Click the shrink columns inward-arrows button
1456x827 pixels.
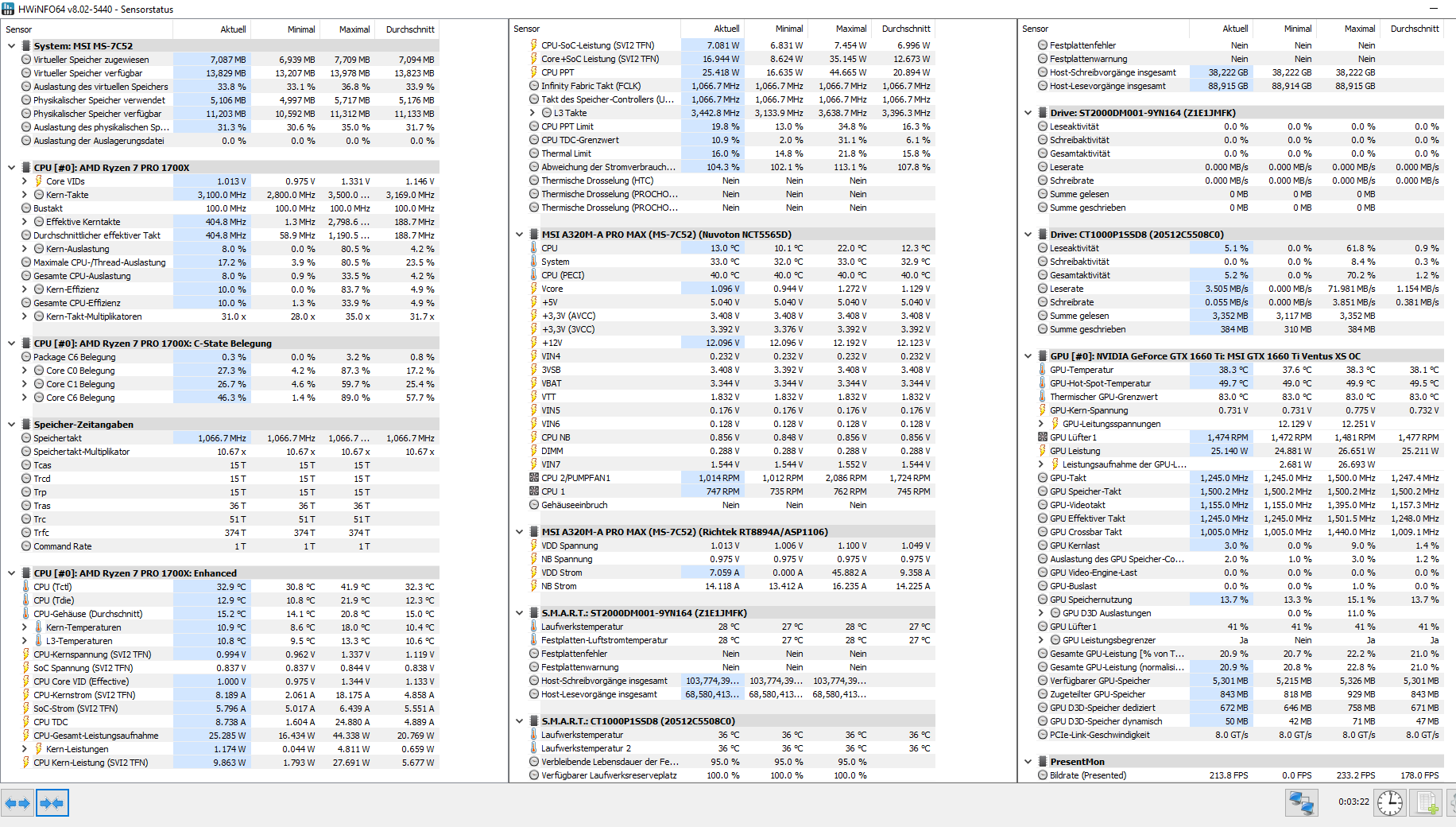[x=52, y=803]
